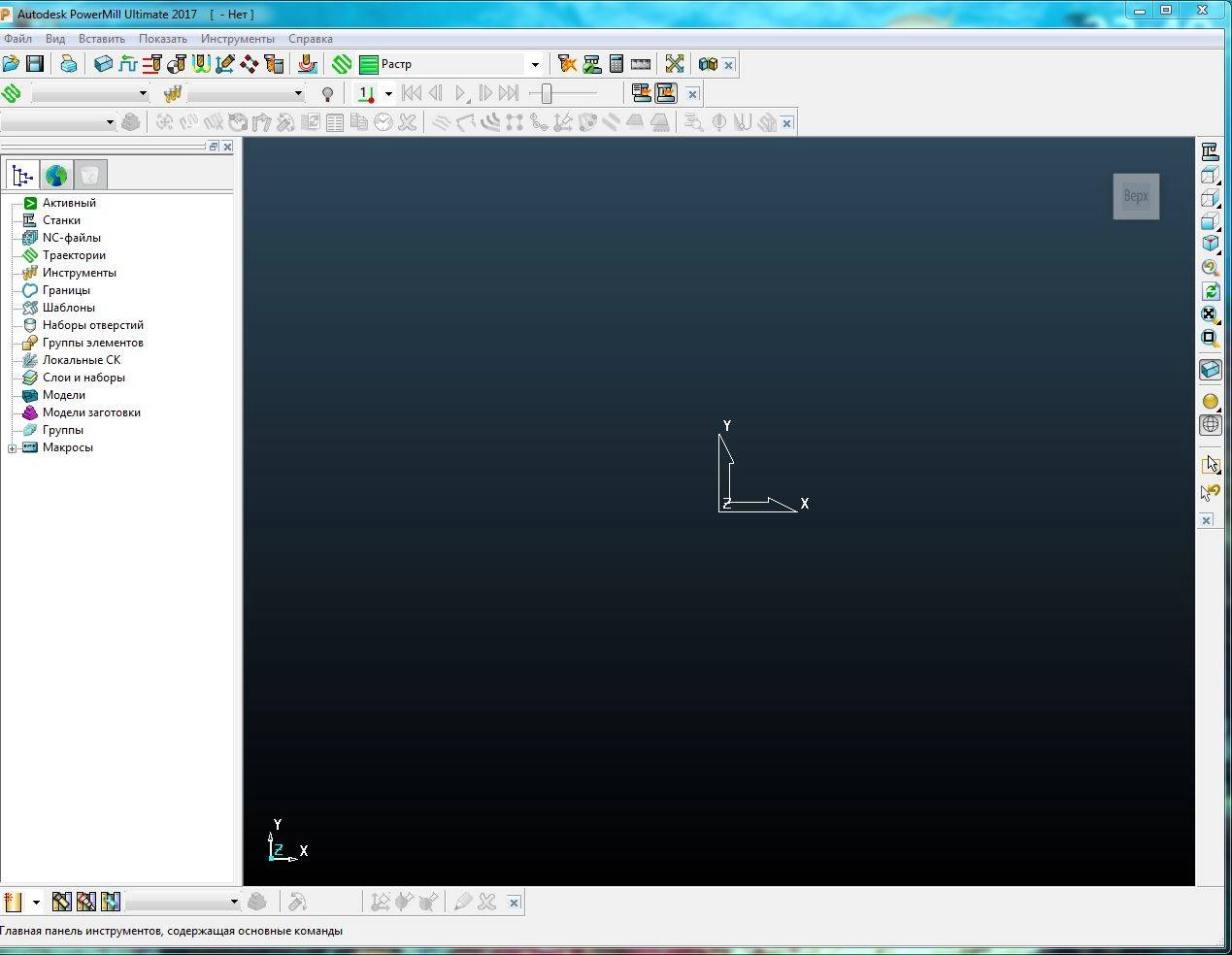Click zoom to fit icon in view toolbar
This screenshot has height=955, width=1232.
click(x=1210, y=313)
